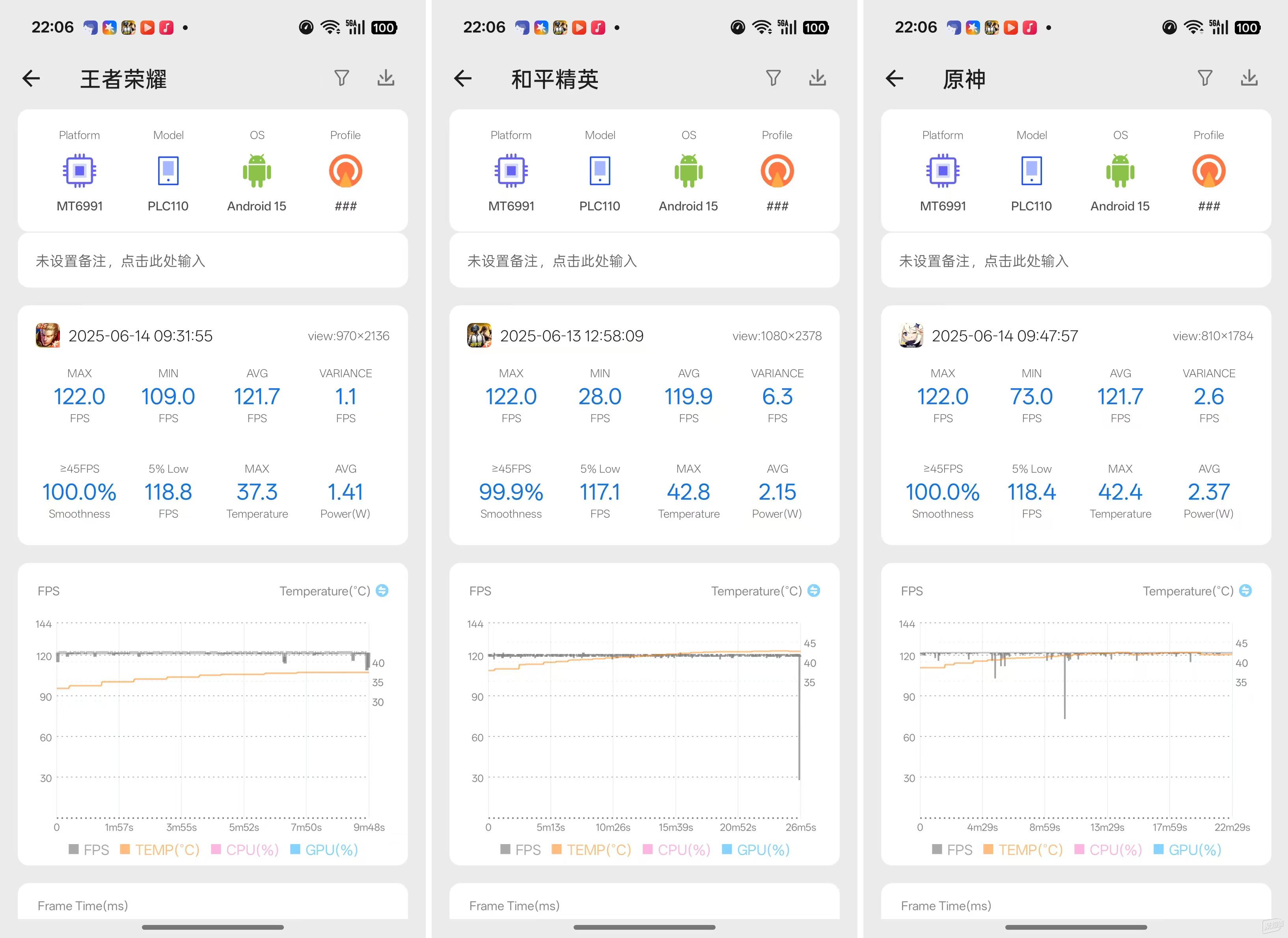The width and height of the screenshot is (1288, 938).
Task: Open the filter icon in 和平精英 header
Action: [x=773, y=78]
